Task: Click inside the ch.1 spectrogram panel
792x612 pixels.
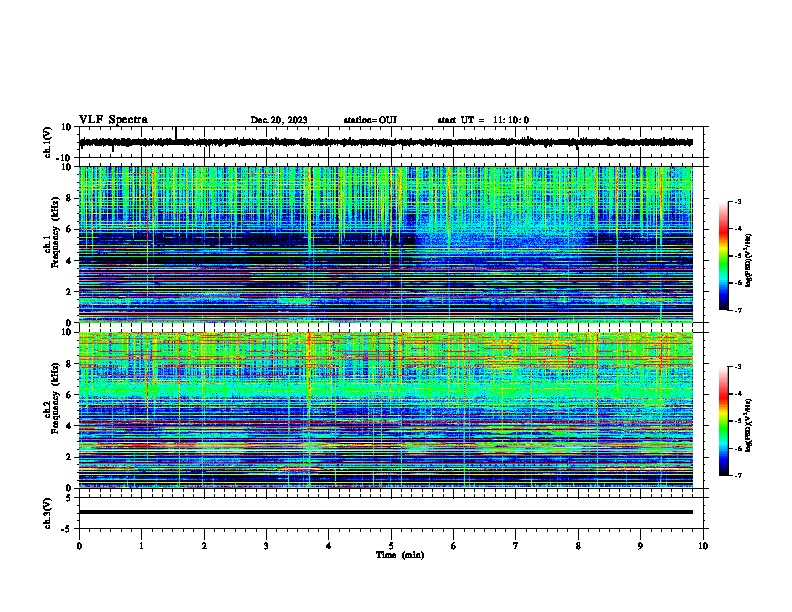Action: pos(386,244)
